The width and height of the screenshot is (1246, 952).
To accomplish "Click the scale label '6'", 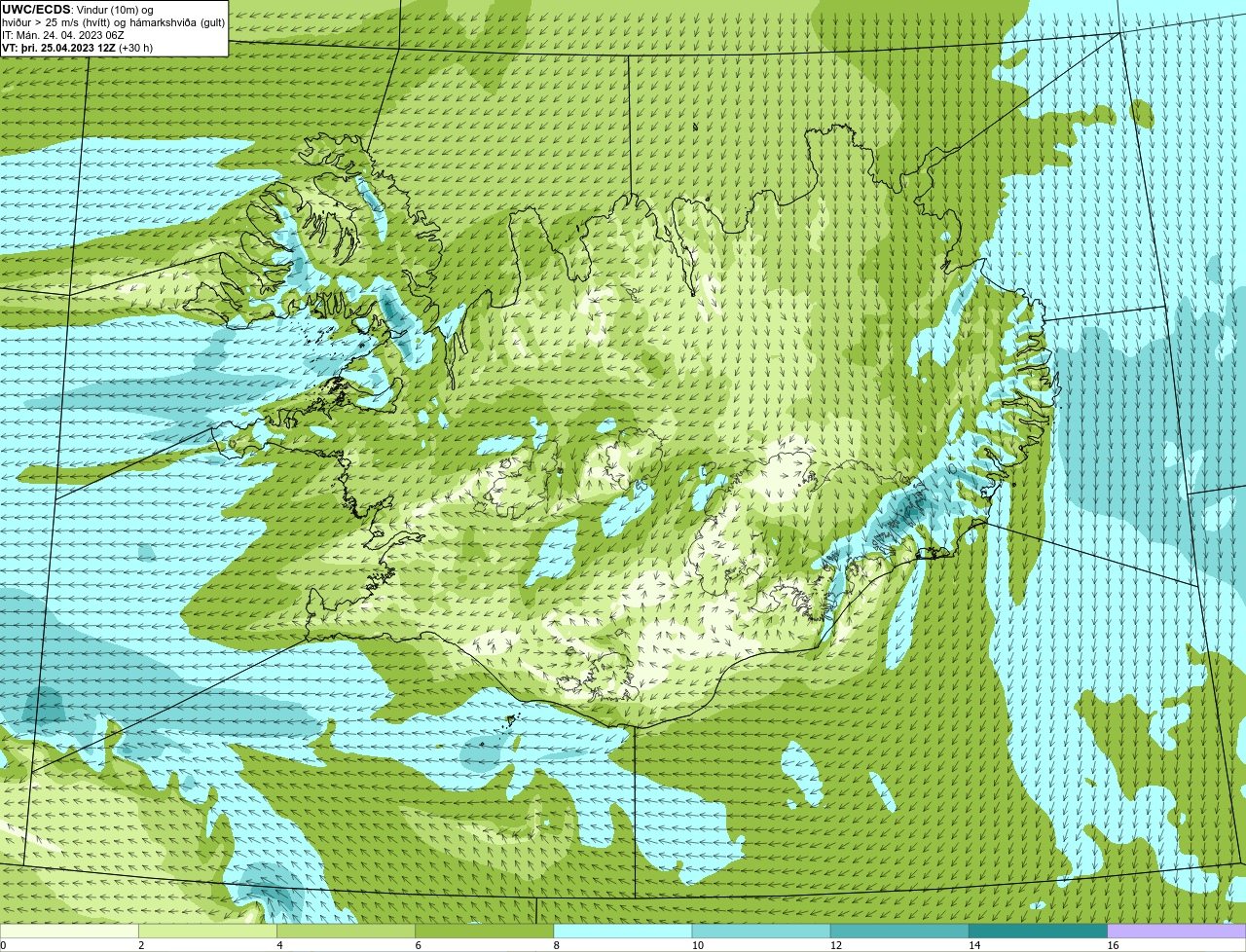I will coord(418,945).
